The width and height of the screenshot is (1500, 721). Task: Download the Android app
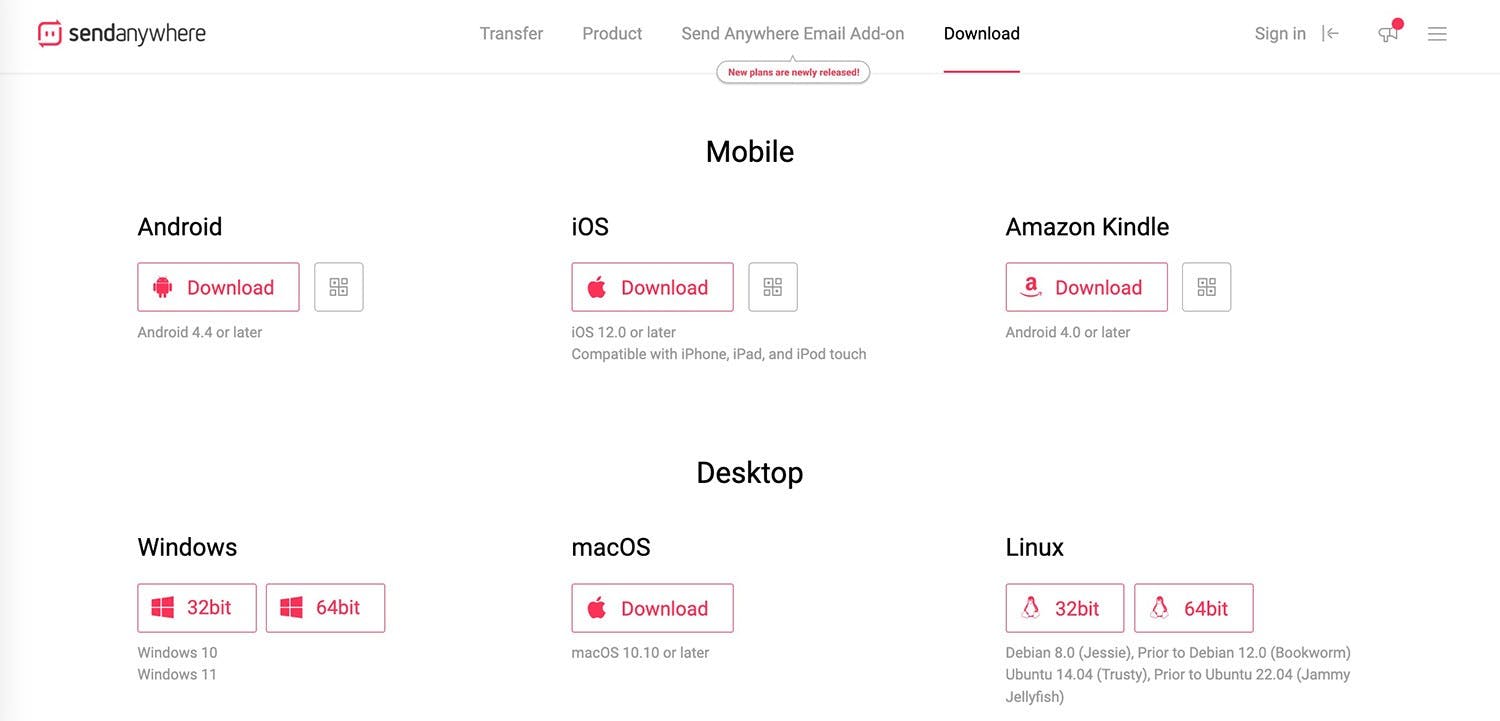point(218,287)
